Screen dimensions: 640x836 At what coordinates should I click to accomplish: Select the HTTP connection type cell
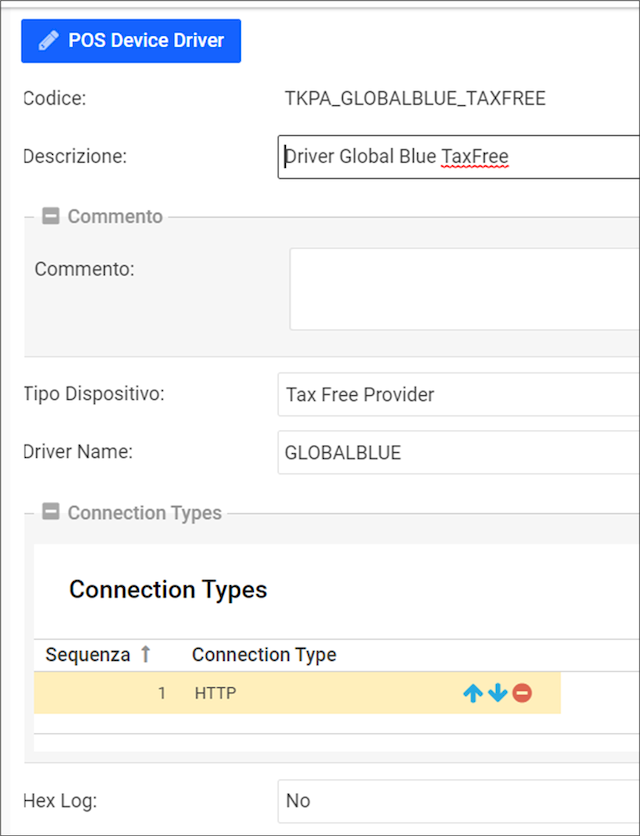tap(216, 693)
